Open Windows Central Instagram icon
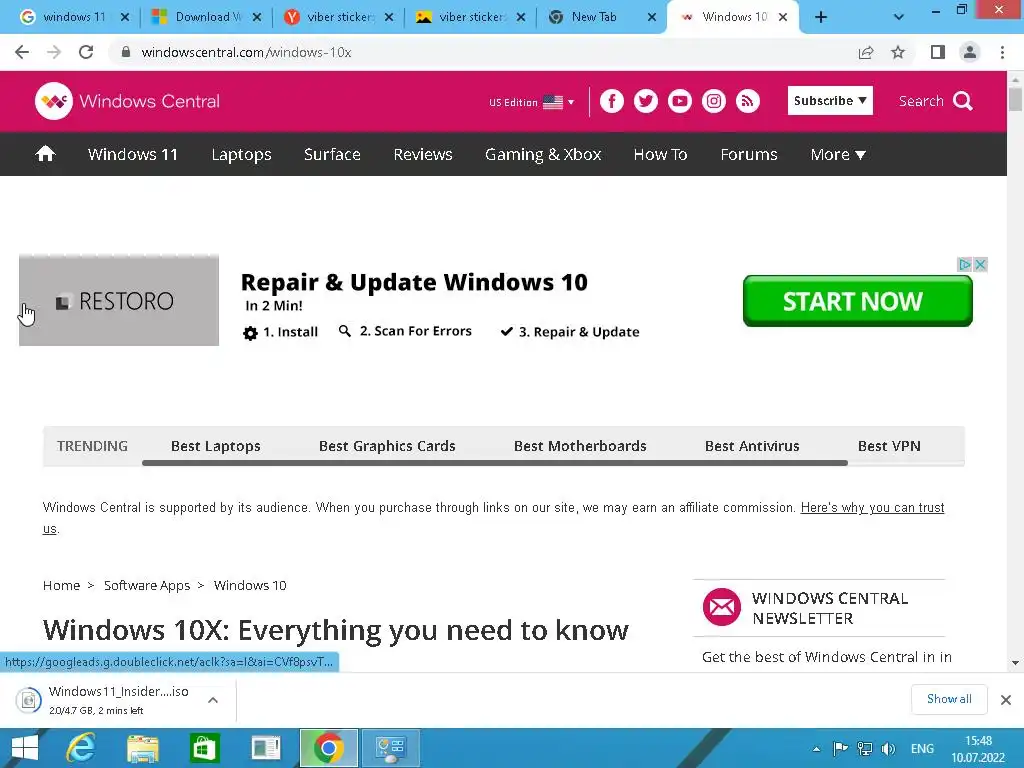 pyautogui.click(x=714, y=101)
